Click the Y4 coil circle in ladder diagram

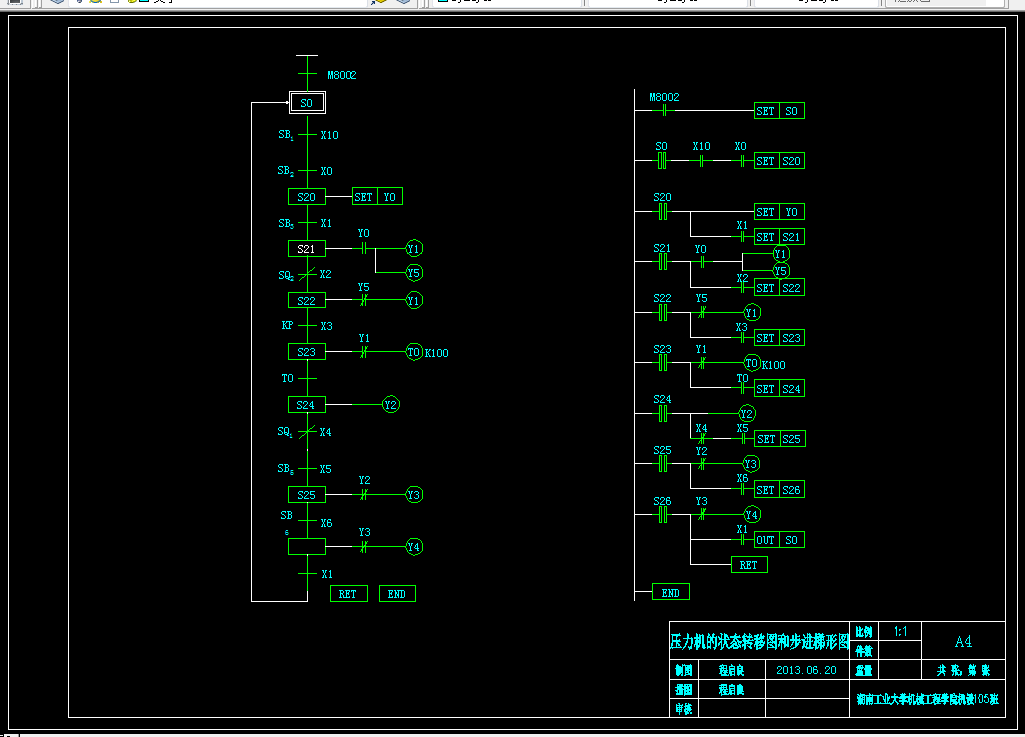click(752, 515)
